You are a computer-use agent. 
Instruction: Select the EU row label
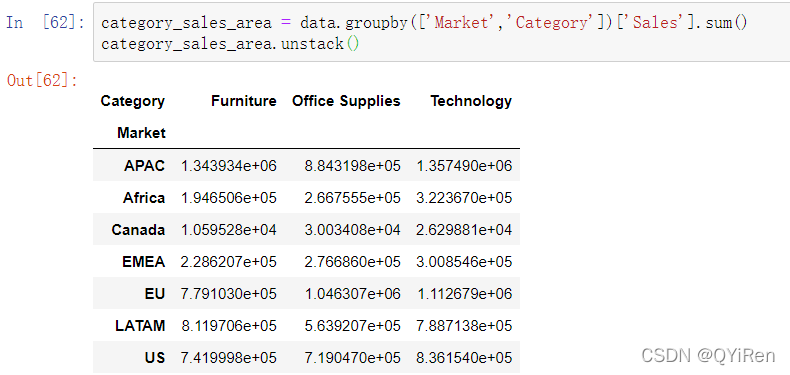(x=155, y=294)
